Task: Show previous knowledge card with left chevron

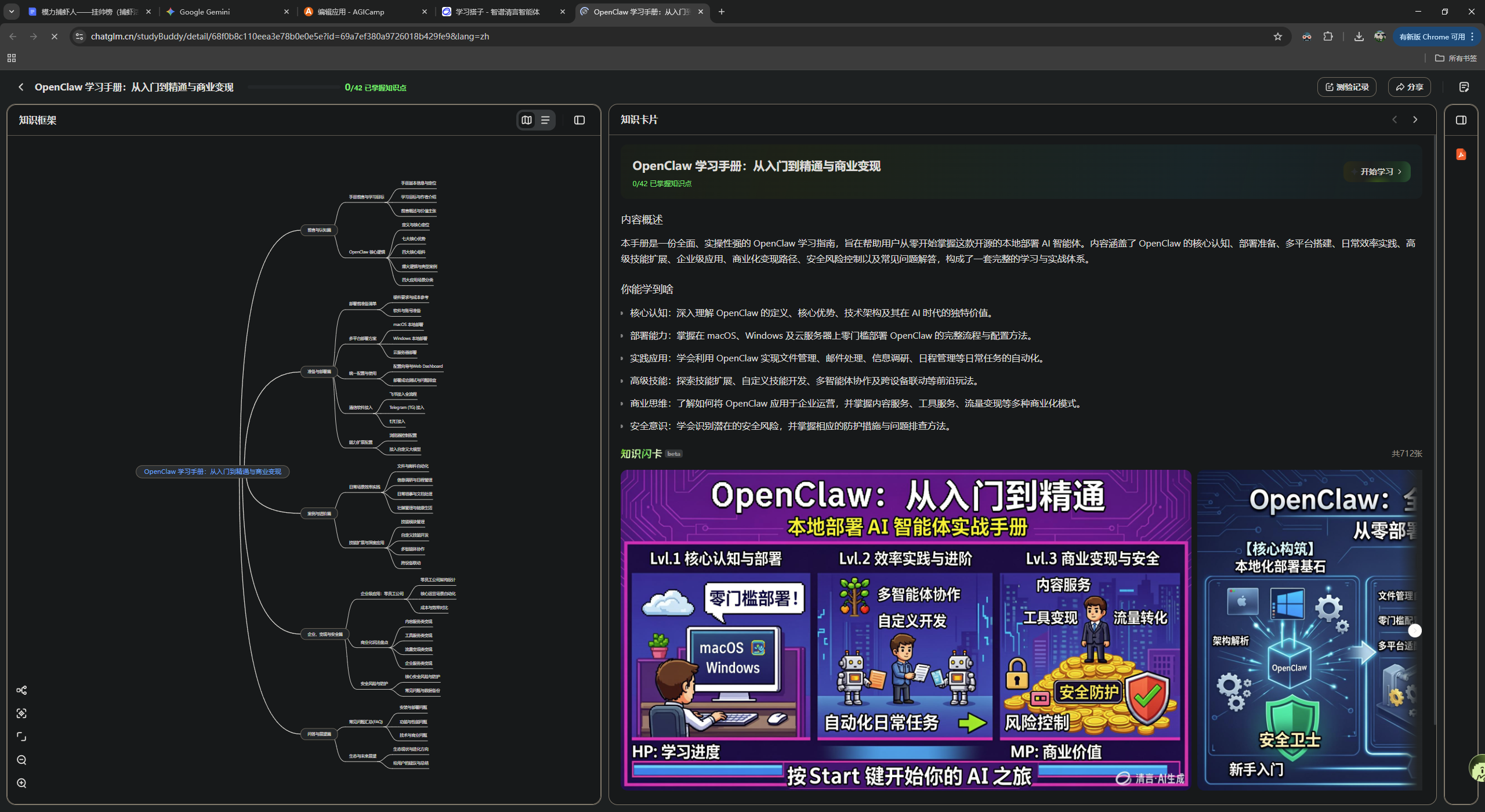Action: tap(1395, 119)
